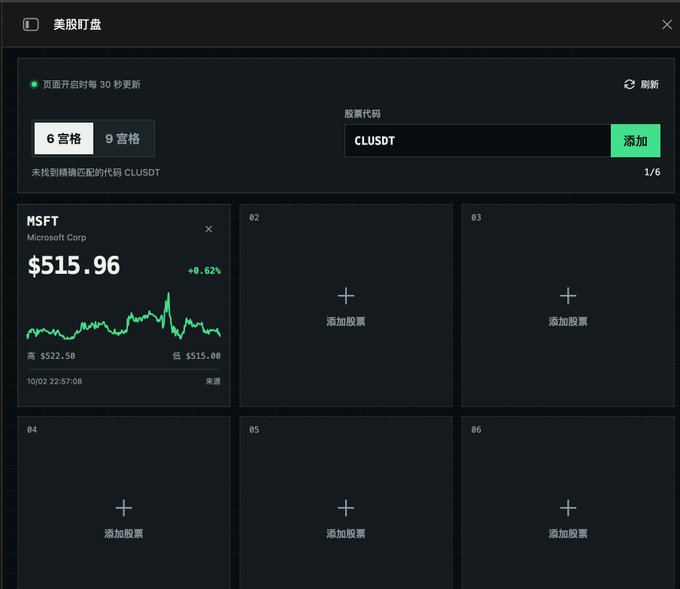Click the MSFT green price chart
680x589 pixels.
pyautogui.click(x=124, y=317)
